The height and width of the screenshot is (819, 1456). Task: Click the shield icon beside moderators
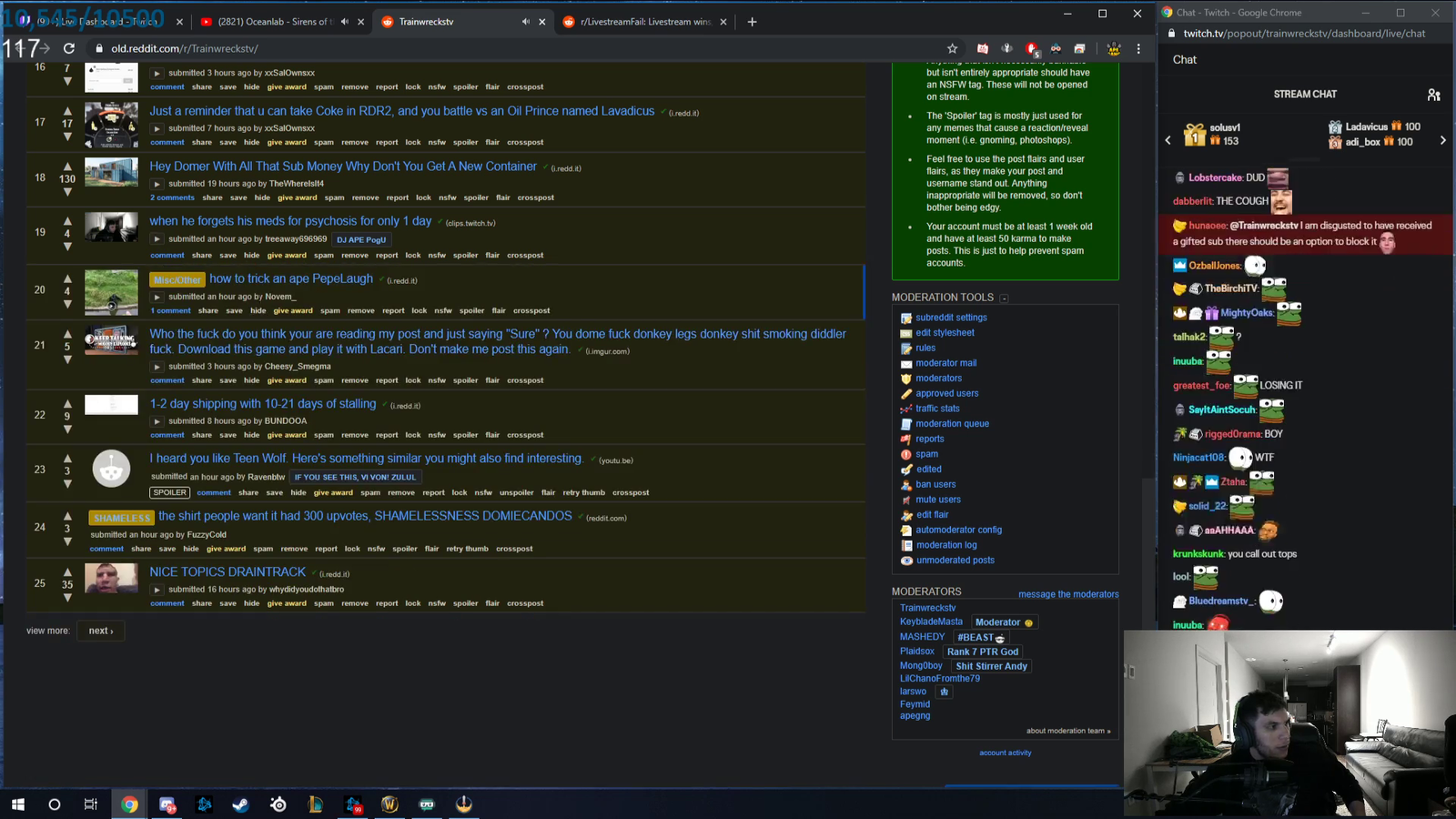click(905, 379)
